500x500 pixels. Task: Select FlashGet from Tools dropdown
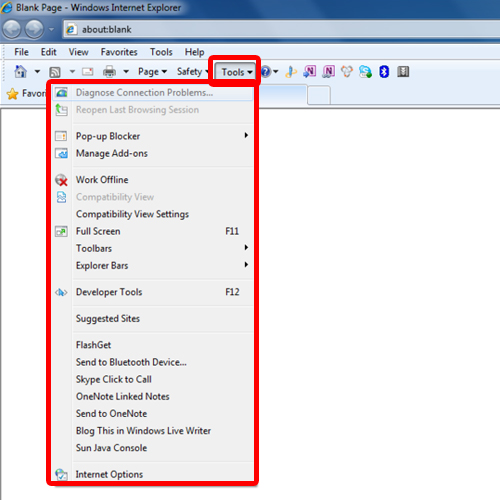pyautogui.click(x=153, y=345)
